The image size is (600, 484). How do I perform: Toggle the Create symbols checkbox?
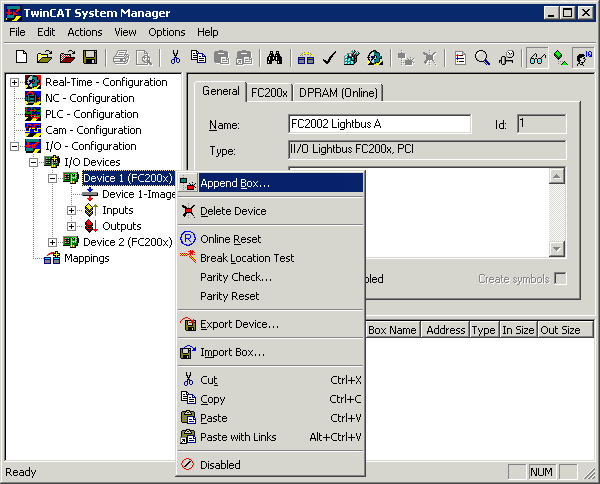pos(560,279)
